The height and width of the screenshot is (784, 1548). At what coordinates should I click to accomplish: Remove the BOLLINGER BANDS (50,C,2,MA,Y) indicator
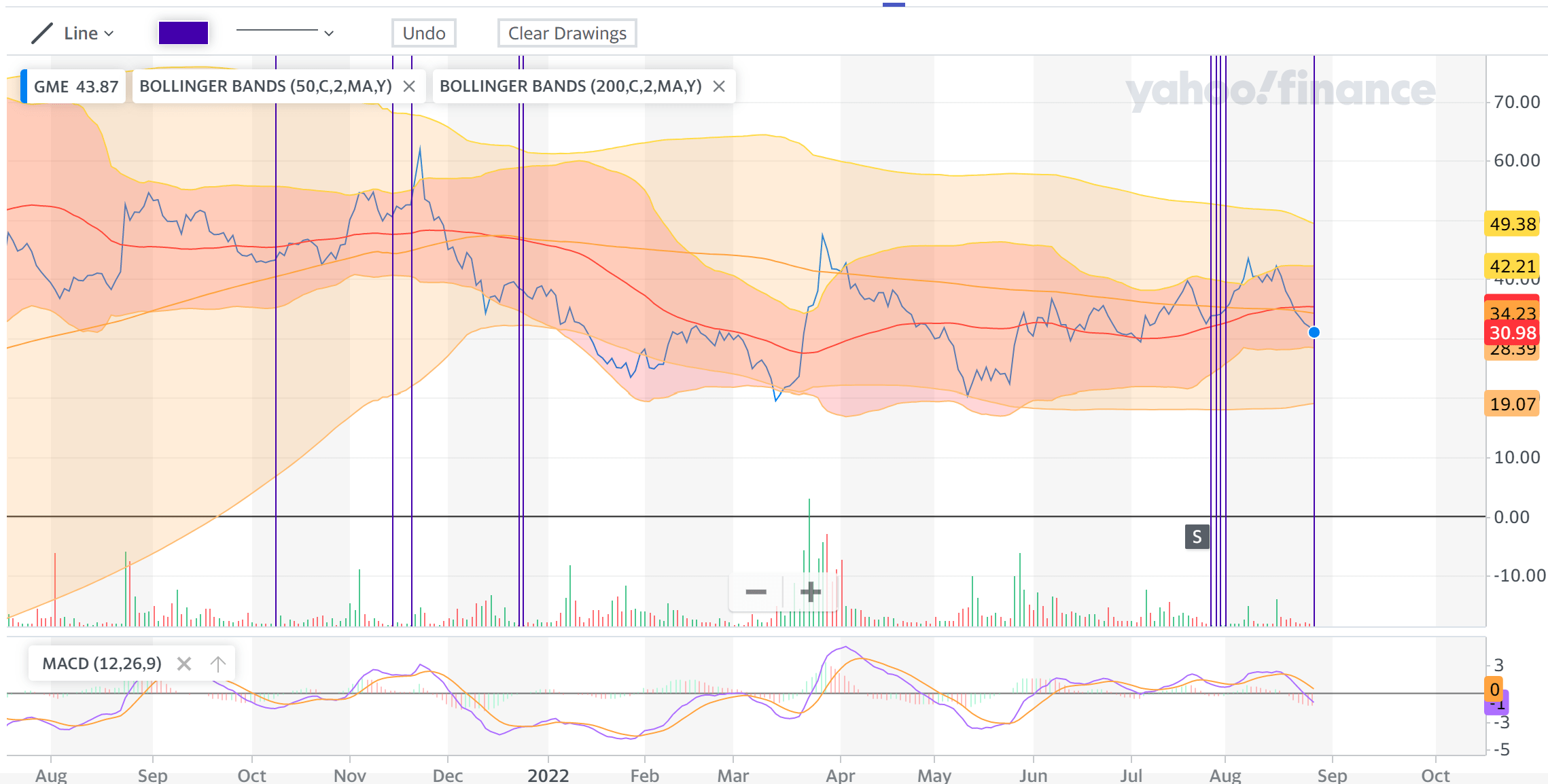pos(410,86)
